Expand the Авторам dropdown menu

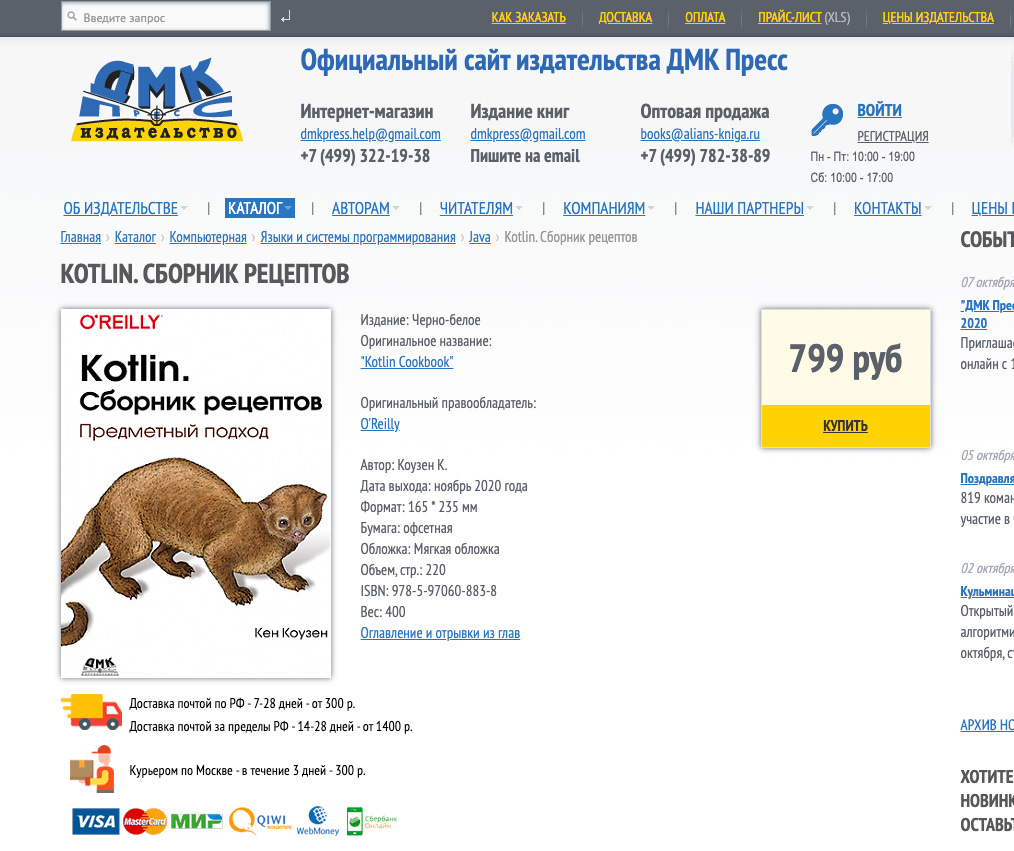tap(365, 208)
